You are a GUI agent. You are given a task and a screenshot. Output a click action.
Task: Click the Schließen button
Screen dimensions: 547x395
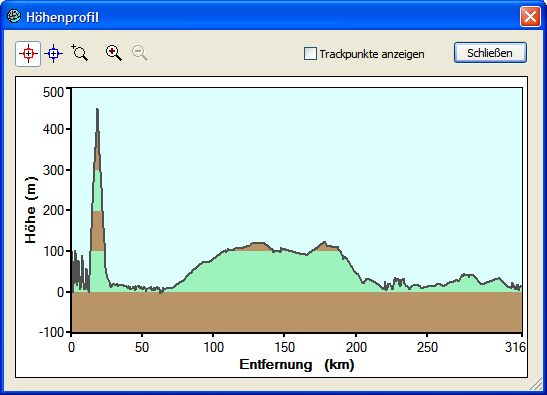click(x=490, y=53)
